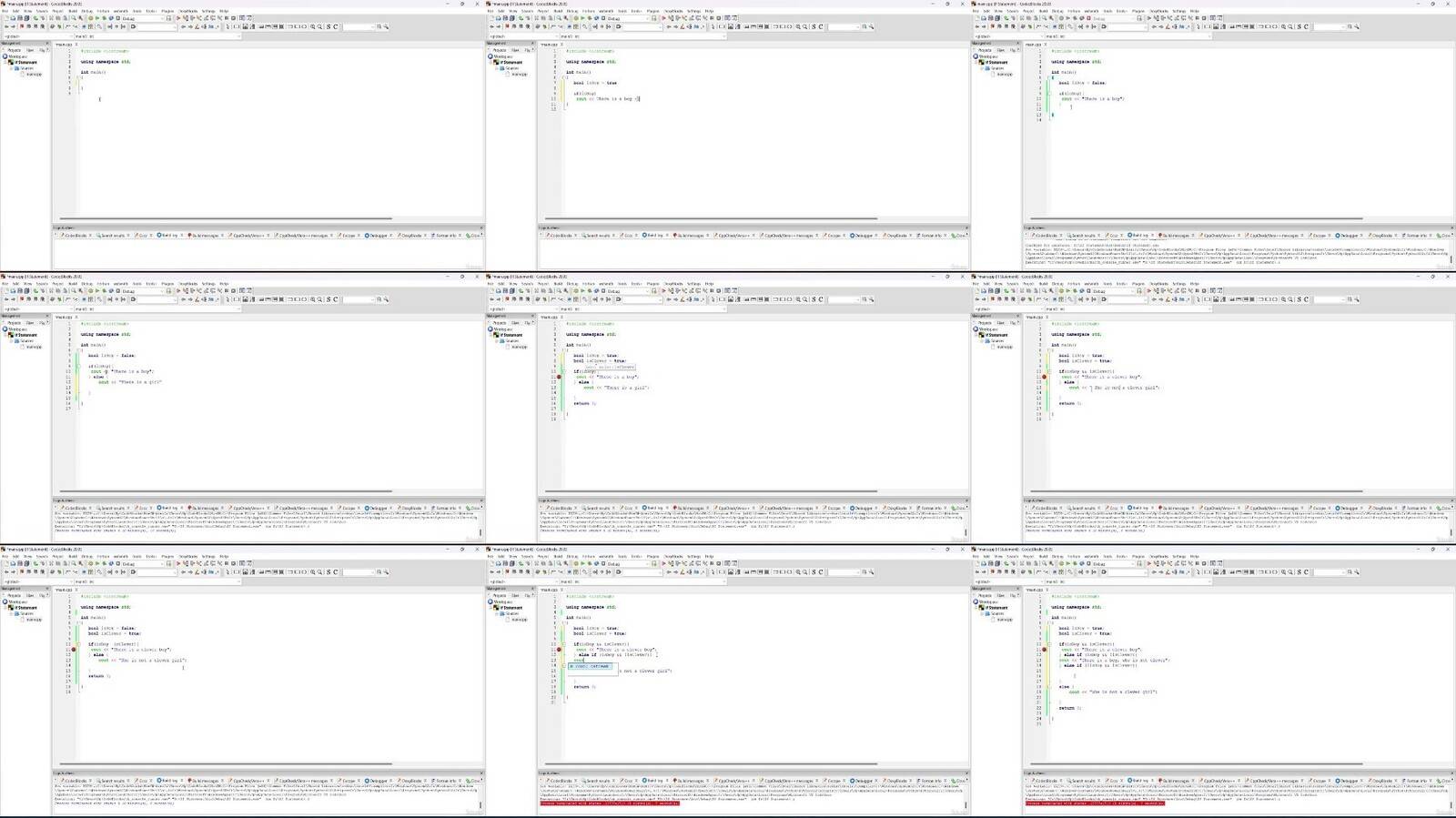Select the If Statement project in the top-middle tree

click(x=511, y=62)
